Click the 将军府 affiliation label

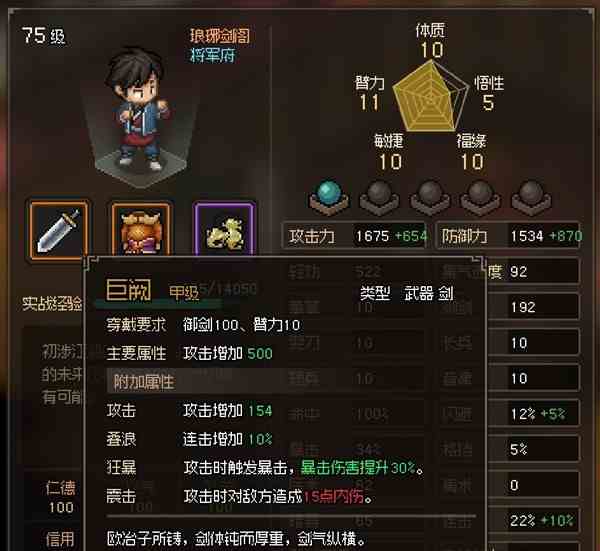pos(212,56)
